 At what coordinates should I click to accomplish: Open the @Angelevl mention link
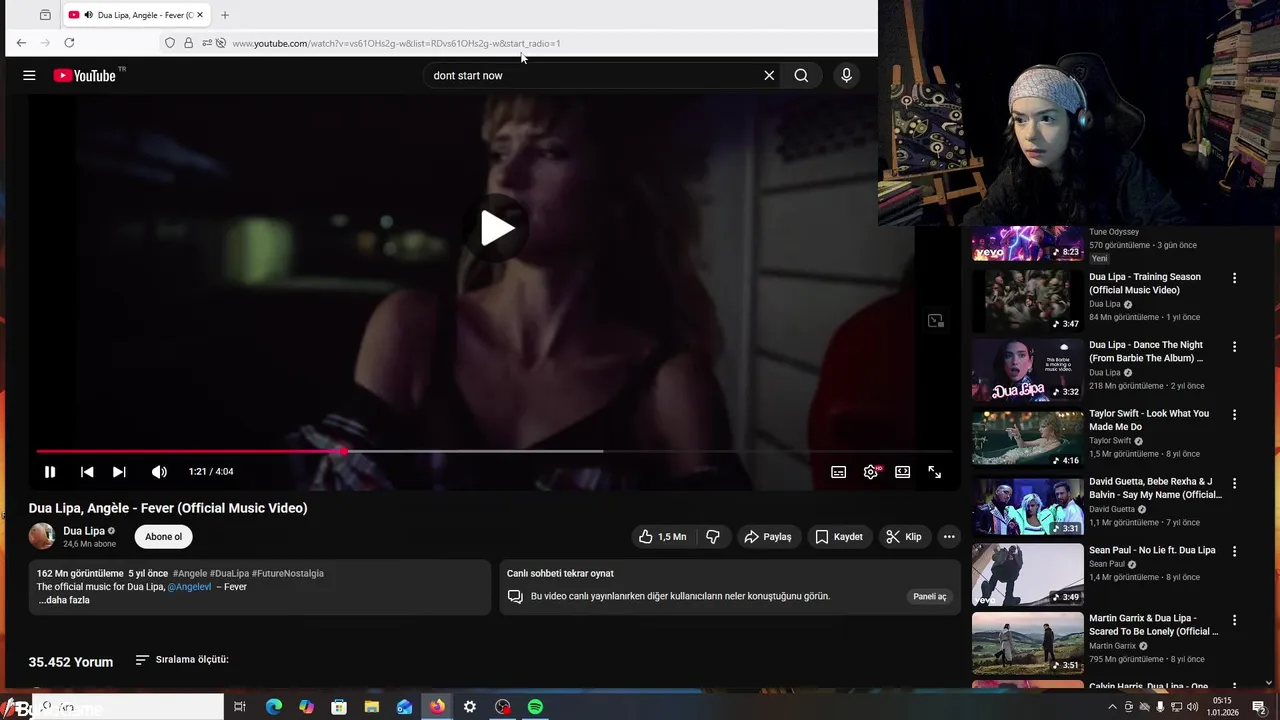pos(189,587)
